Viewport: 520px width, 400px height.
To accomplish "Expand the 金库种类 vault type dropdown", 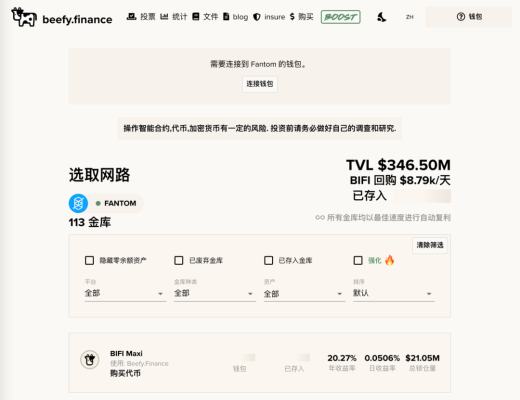I will (215, 293).
